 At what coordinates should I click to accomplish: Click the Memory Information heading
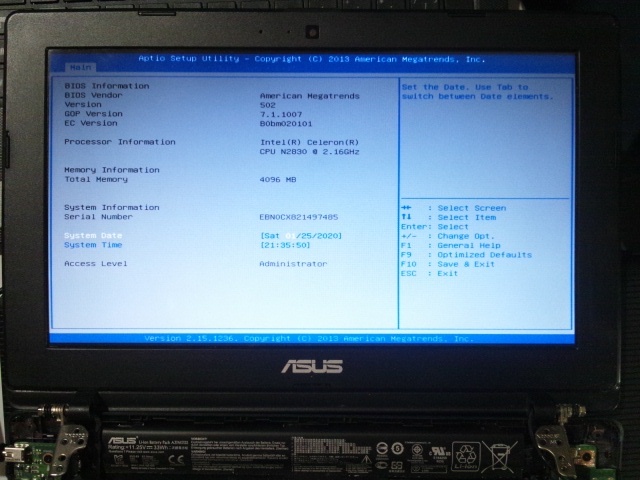(x=112, y=170)
